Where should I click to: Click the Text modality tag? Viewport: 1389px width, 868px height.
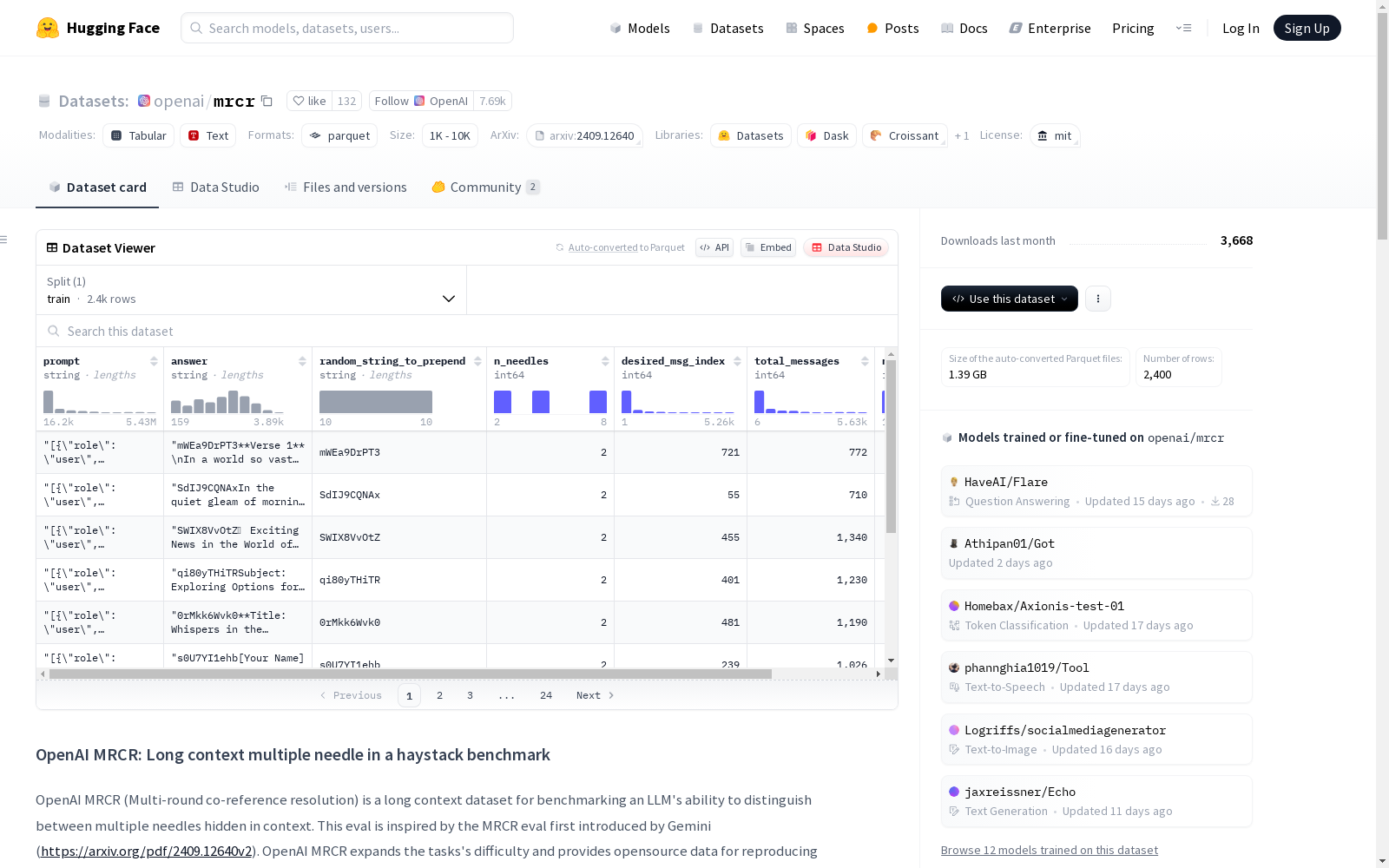tap(208, 135)
